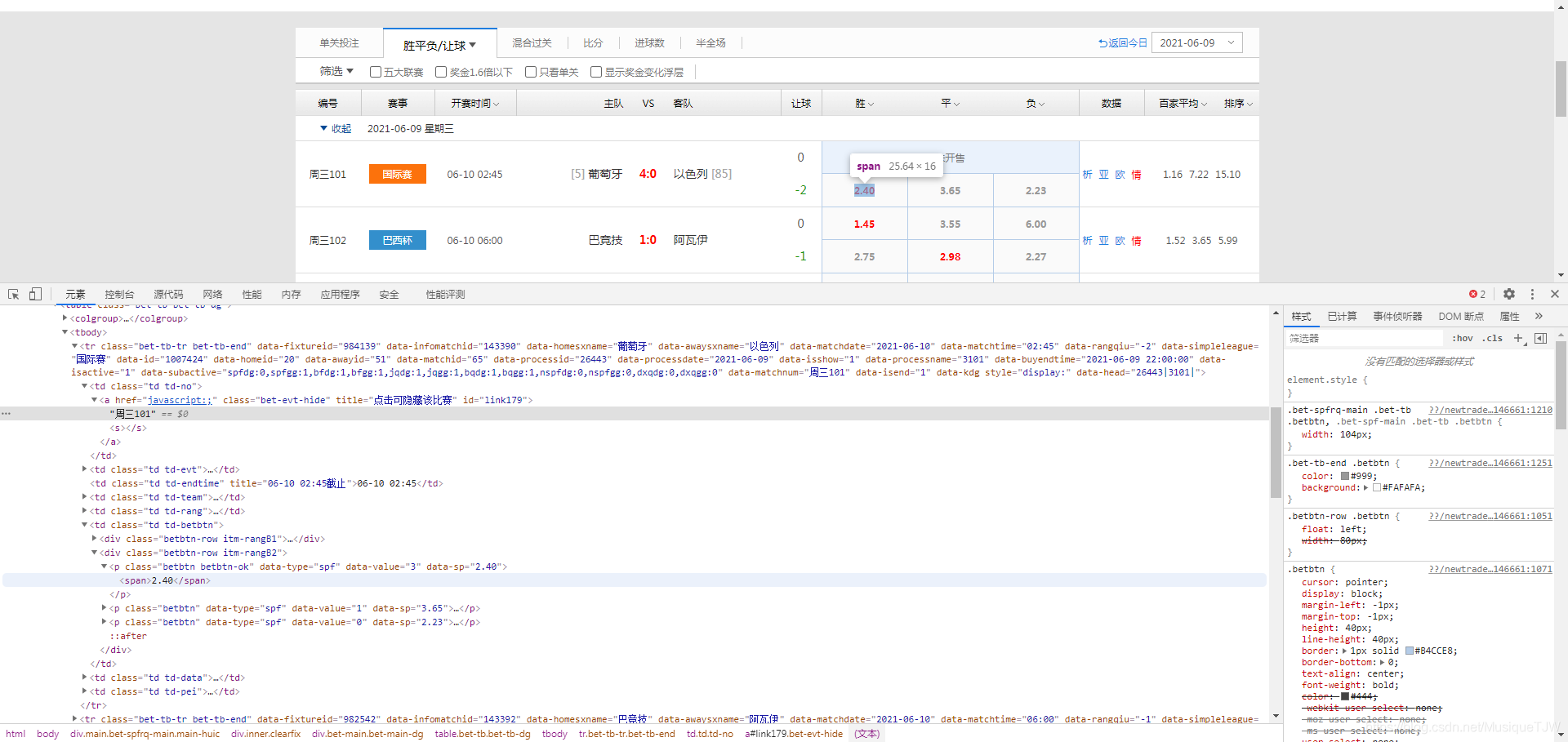Image resolution: width=1568 pixels, height=742 pixels.
Task: Expand the colgroup node in DOM tree
Action: point(65,318)
